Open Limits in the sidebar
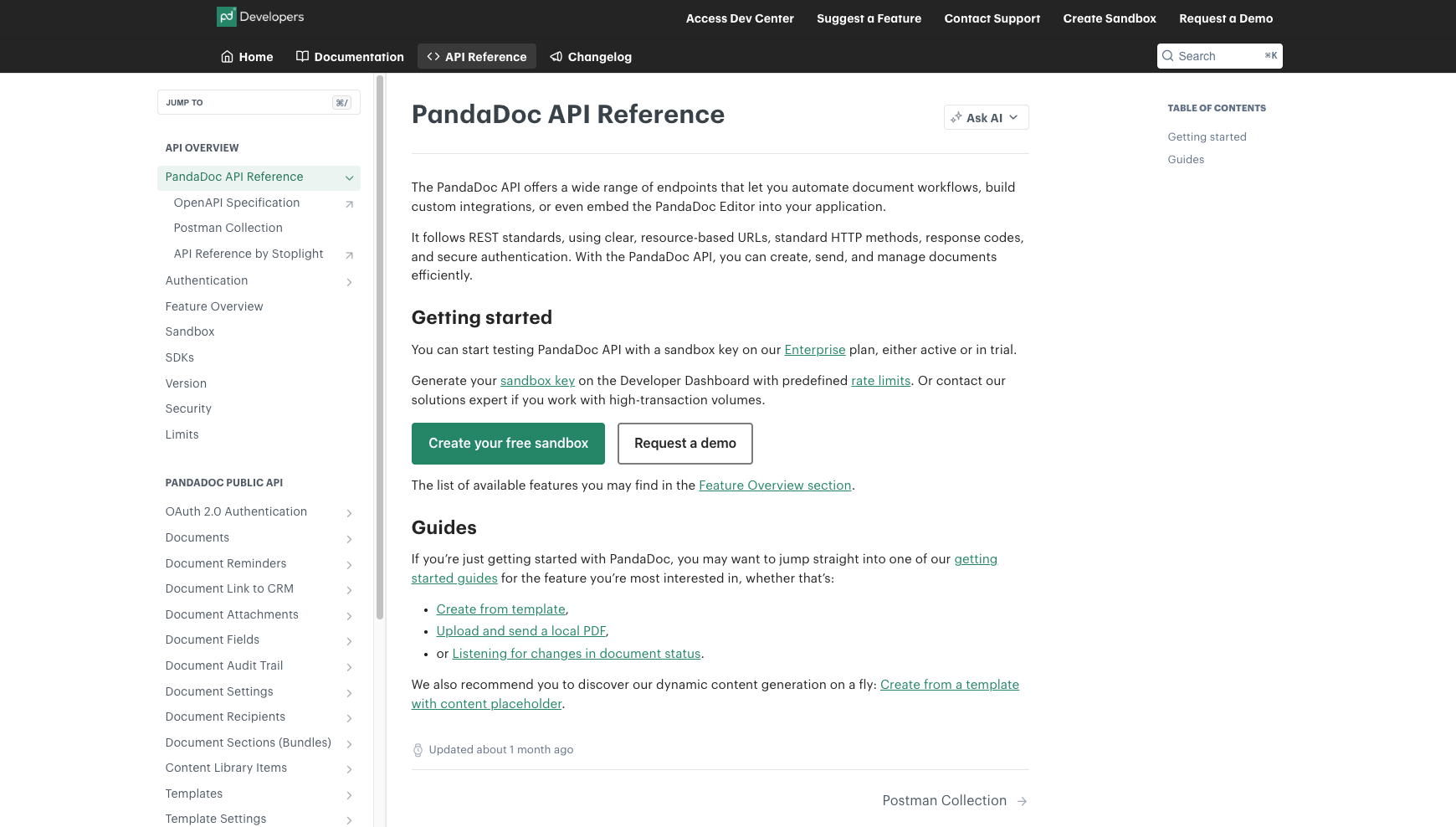The height and width of the screenshot is (827, 1456). [x=182, y=434]
